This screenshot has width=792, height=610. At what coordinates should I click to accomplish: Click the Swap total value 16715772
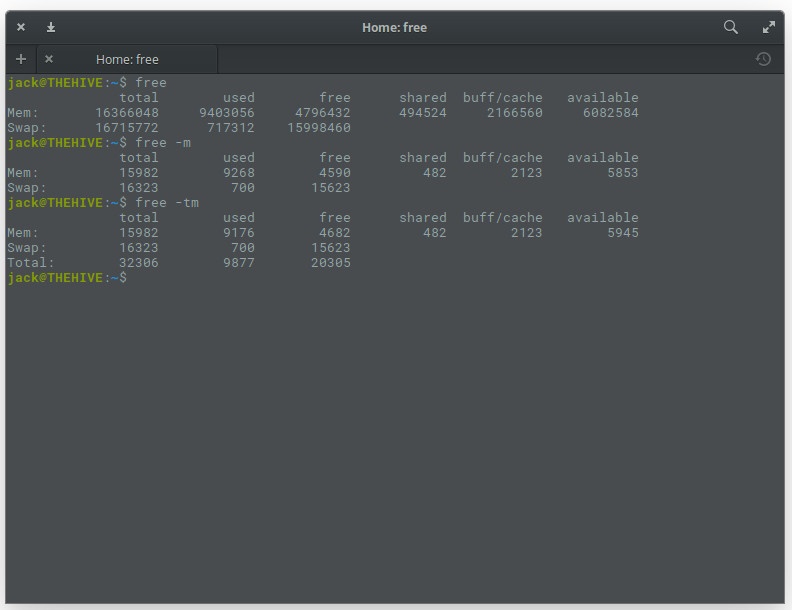pos(127,127)
